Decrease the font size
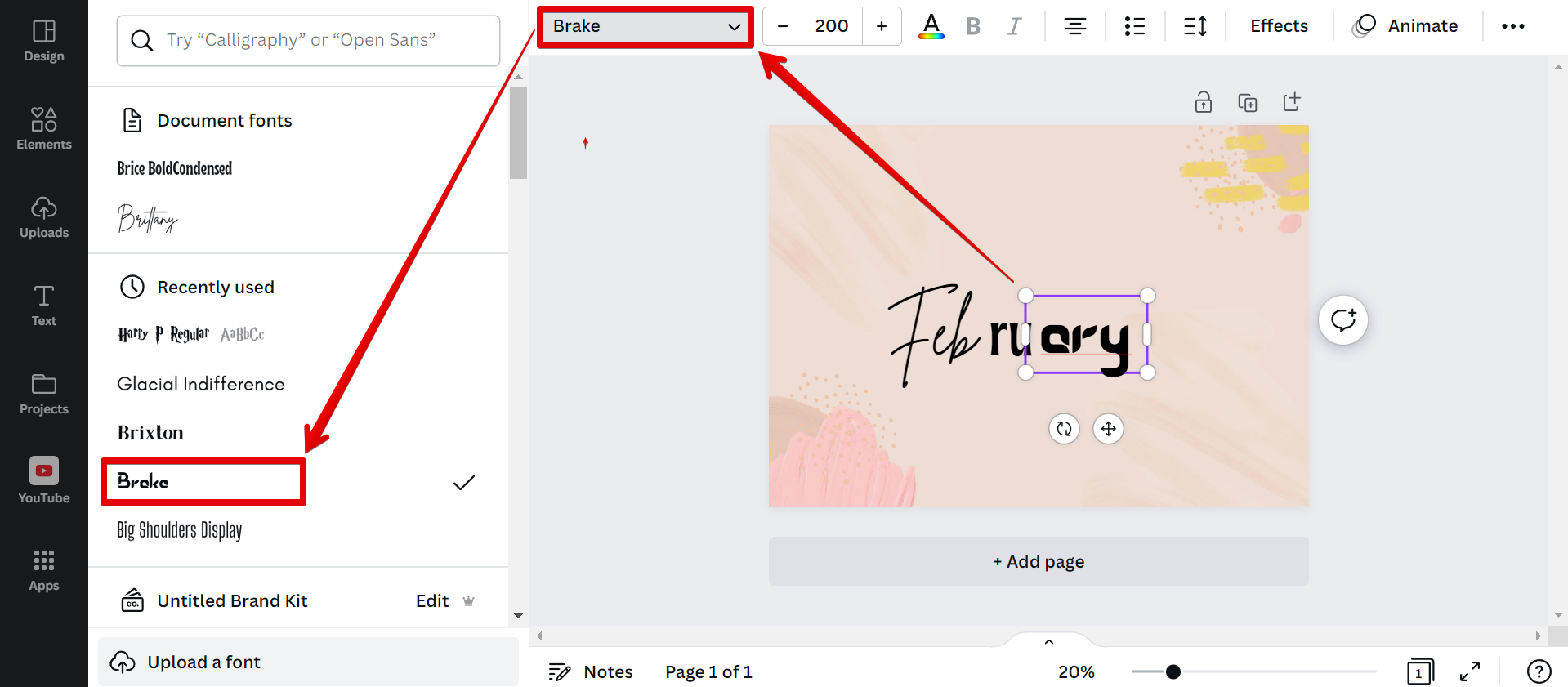This screenshot has width=1568, height=687. click(x=783, y=26)
